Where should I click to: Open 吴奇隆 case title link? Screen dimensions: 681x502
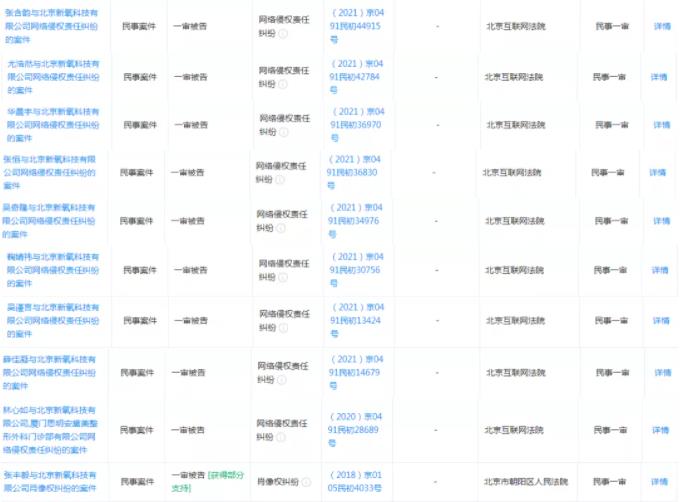coord(49,221)
